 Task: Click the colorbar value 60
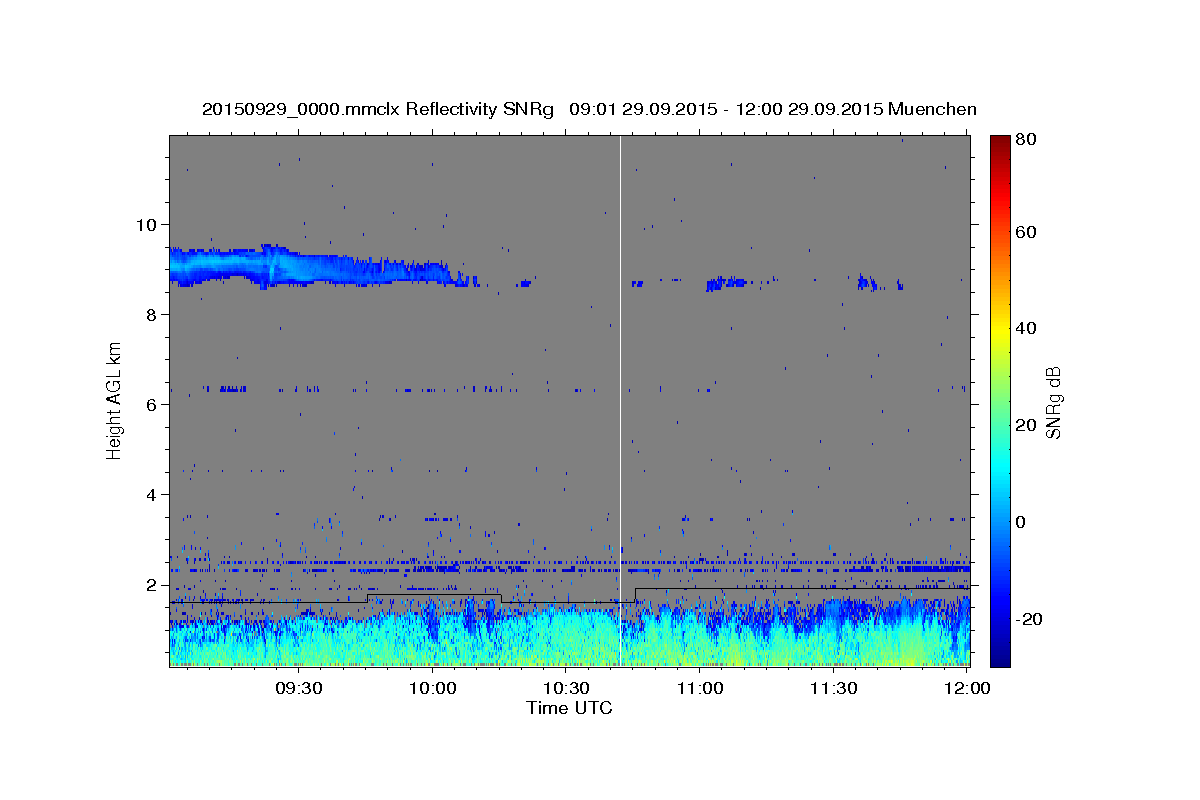click(1027, 232)
